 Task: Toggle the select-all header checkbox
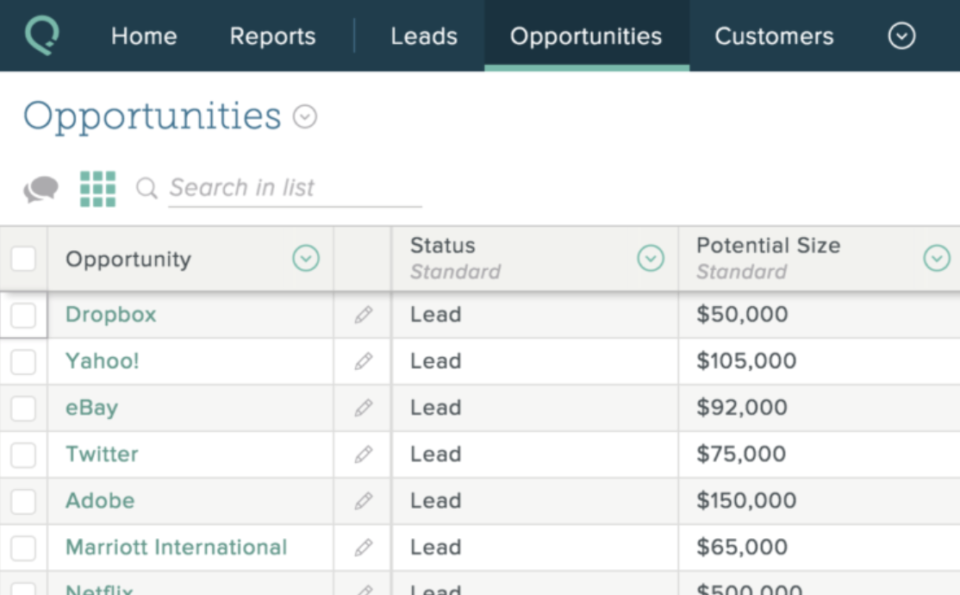click(x=23, y=258)
